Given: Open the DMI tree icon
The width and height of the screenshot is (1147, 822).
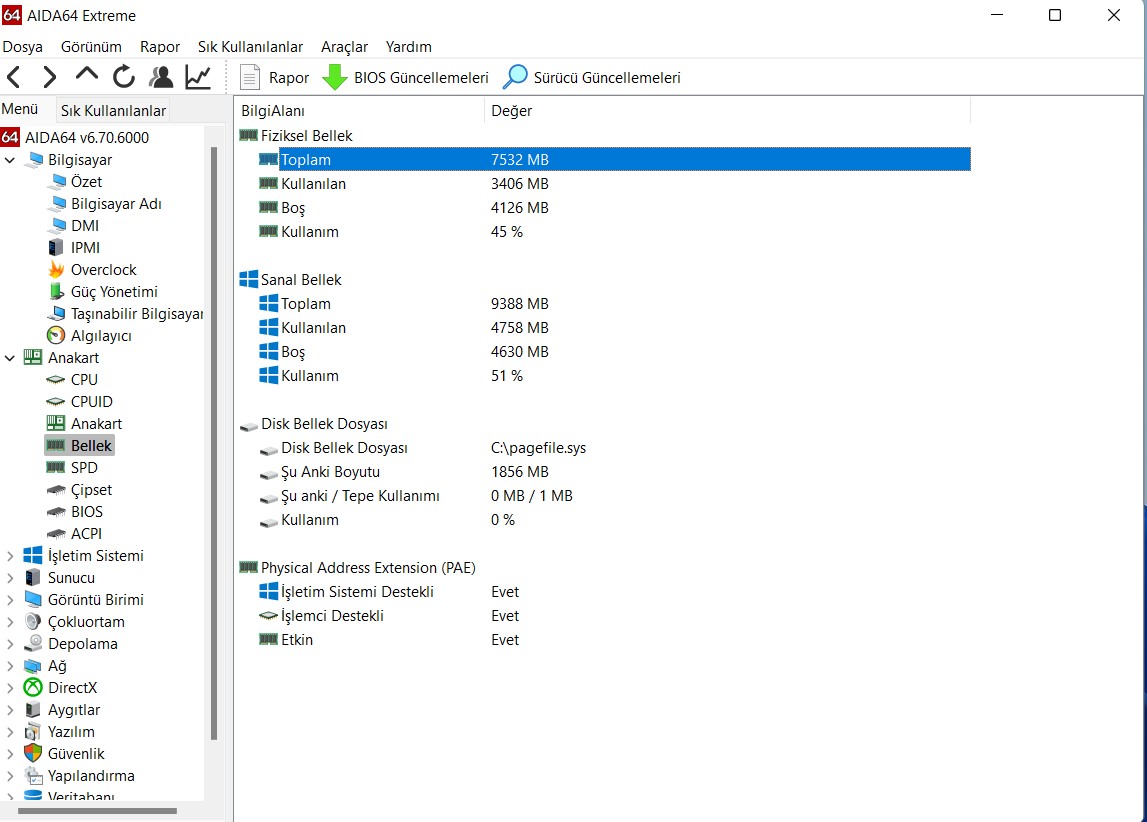Looking at the screenshot, I should point(58,225).
